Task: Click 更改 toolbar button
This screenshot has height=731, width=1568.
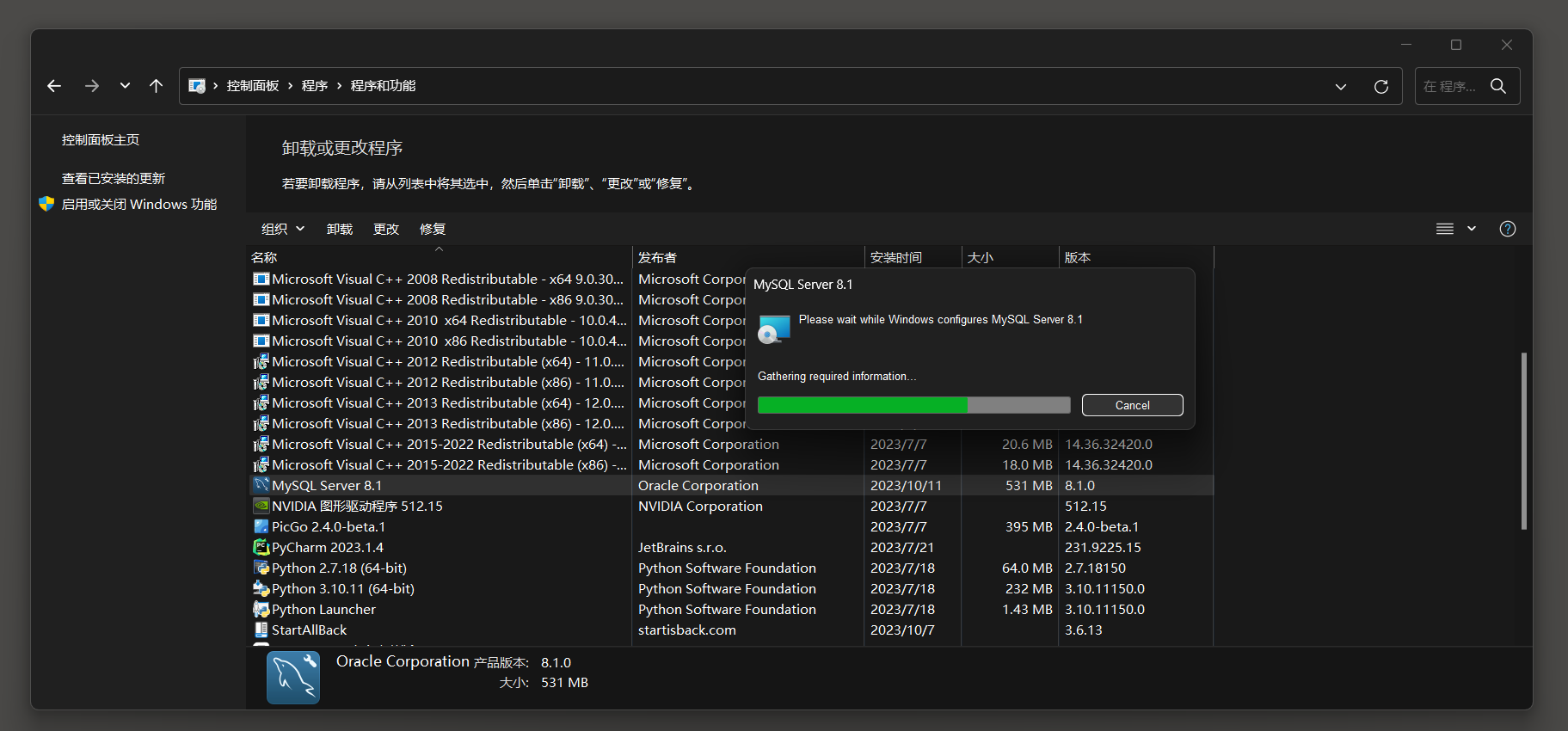Action: [x=386, y=229]
